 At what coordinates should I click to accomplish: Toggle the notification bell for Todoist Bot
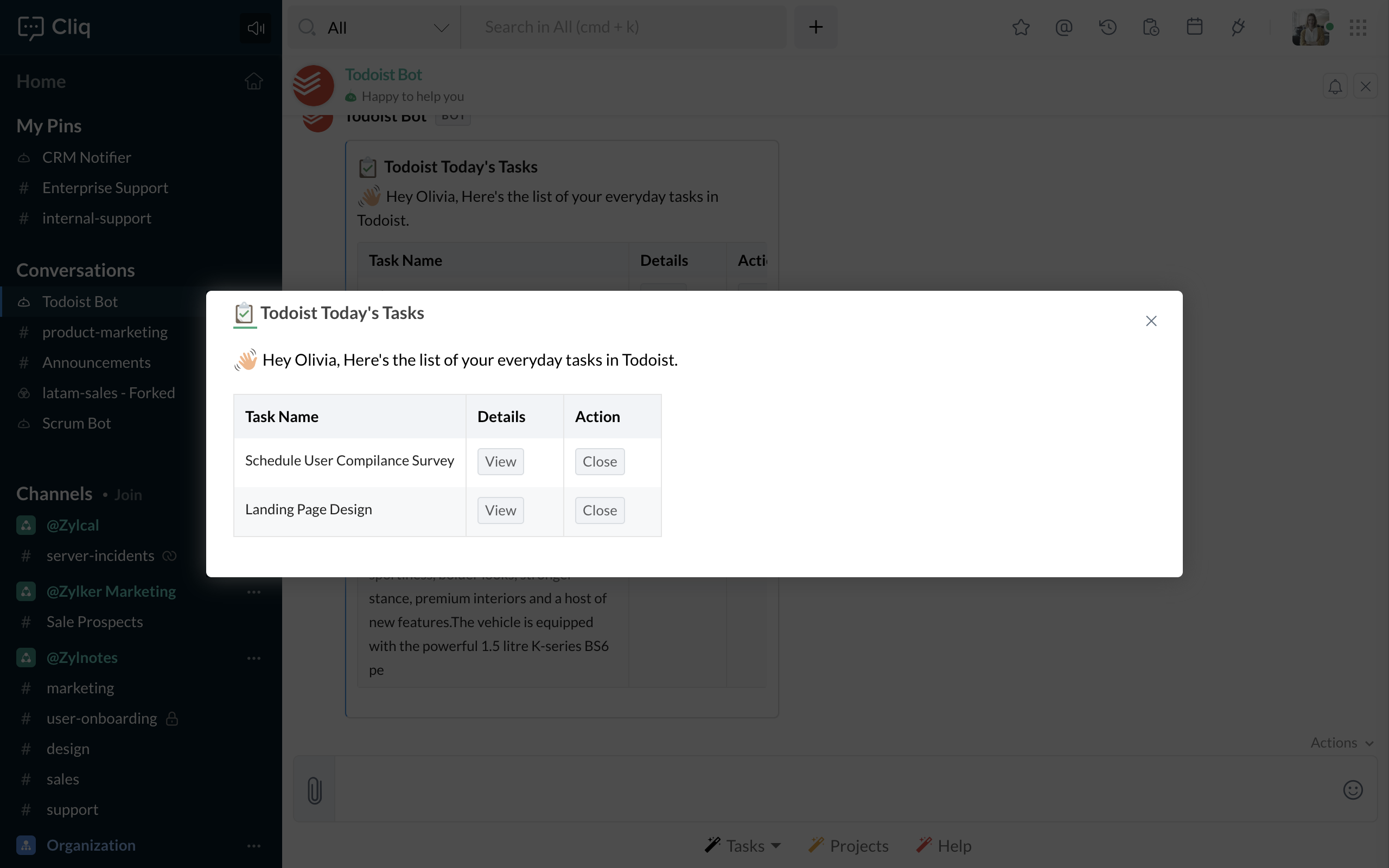click(x=1335, y=87)
